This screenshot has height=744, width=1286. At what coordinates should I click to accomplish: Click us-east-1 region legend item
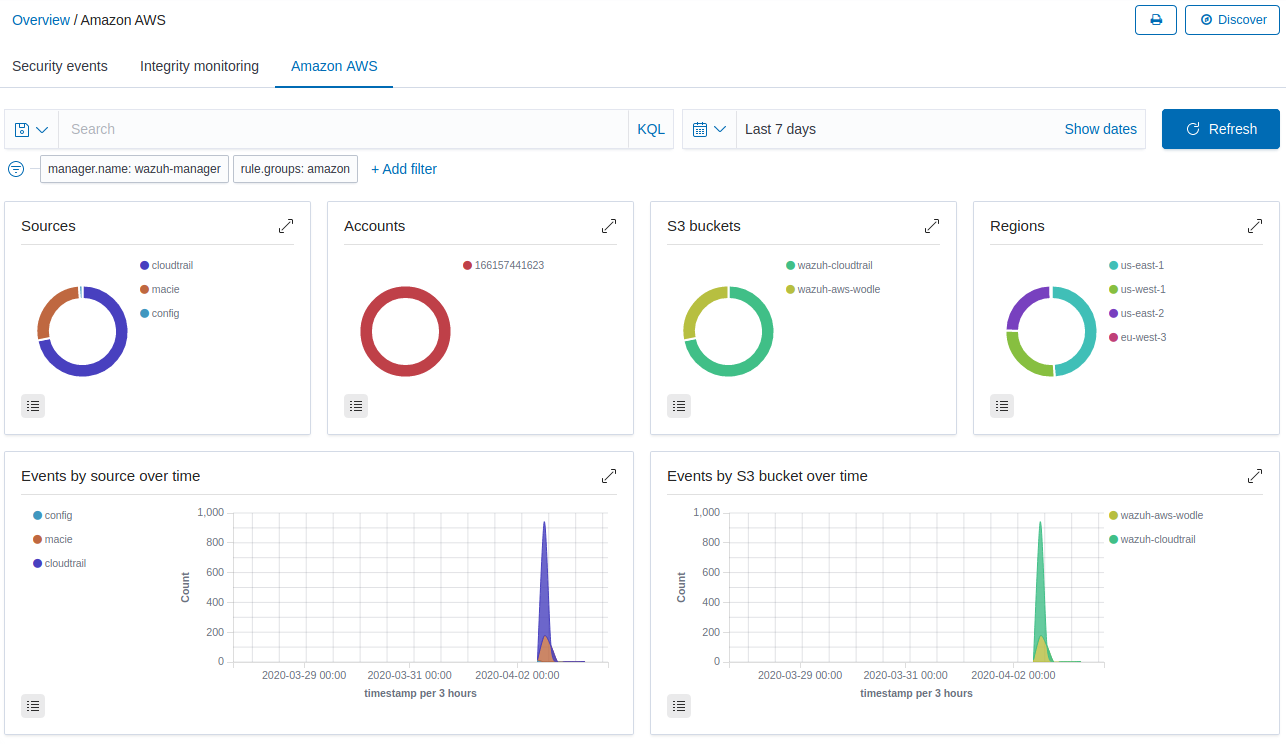(1136, 265)
